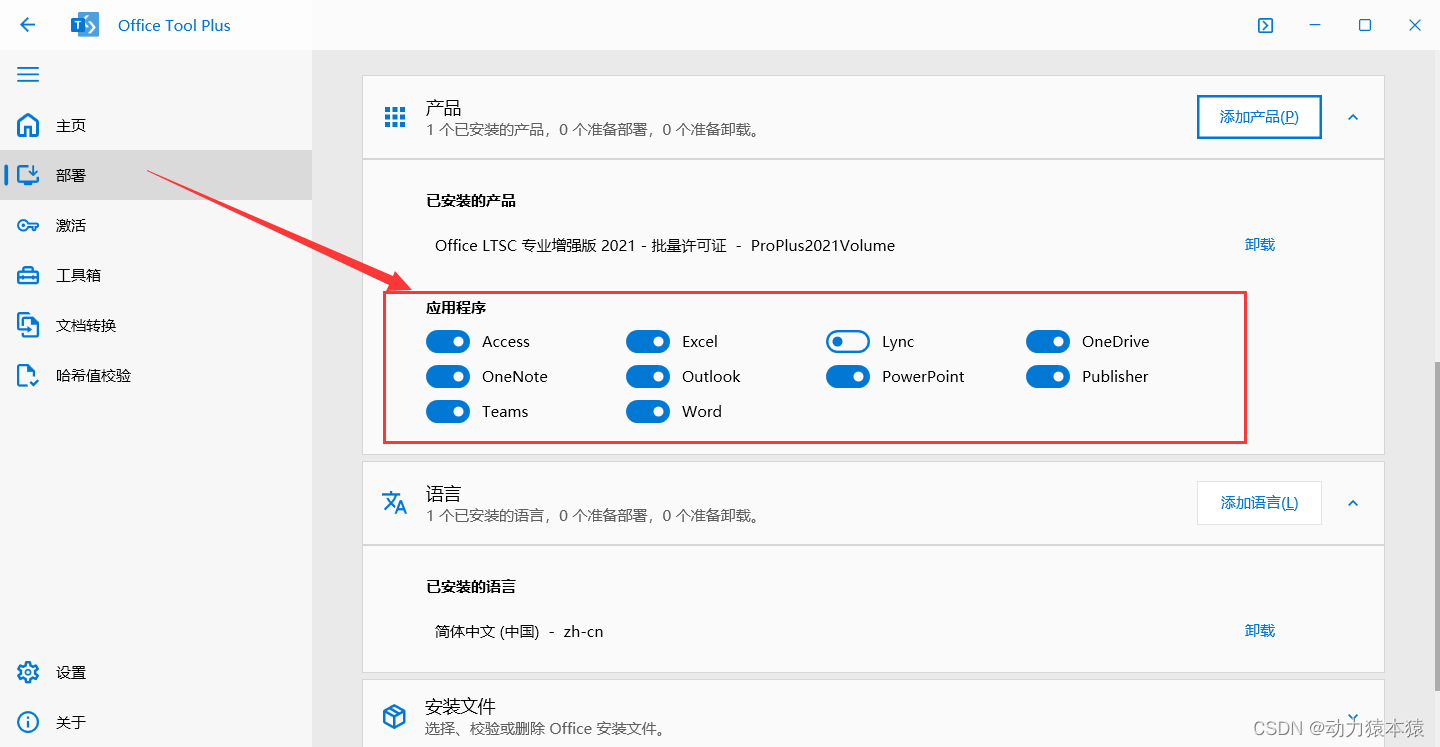Click the translate icon of 语言 section
Screen dimensions: 1440x747
(395, 503)
